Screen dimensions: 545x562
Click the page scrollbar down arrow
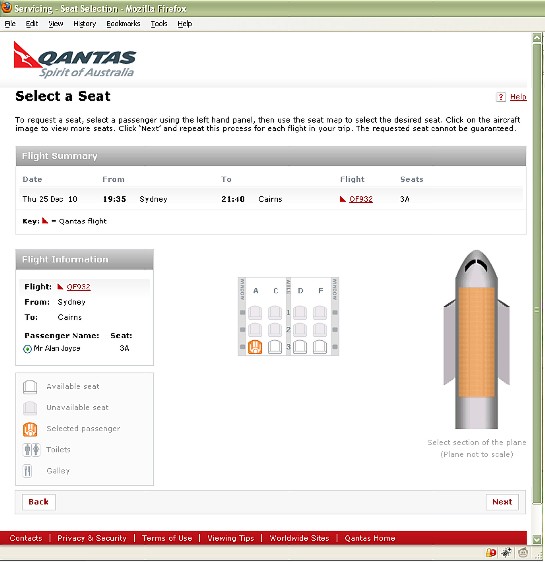click(x=536, y=539)
